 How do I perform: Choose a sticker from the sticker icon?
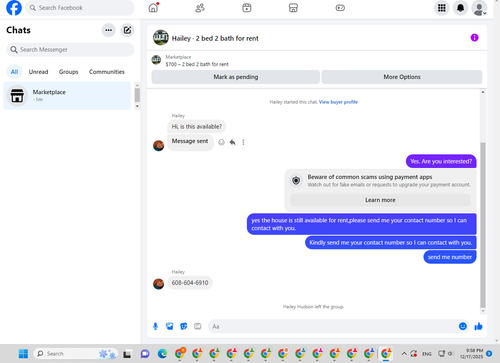(x=183, y=326)
